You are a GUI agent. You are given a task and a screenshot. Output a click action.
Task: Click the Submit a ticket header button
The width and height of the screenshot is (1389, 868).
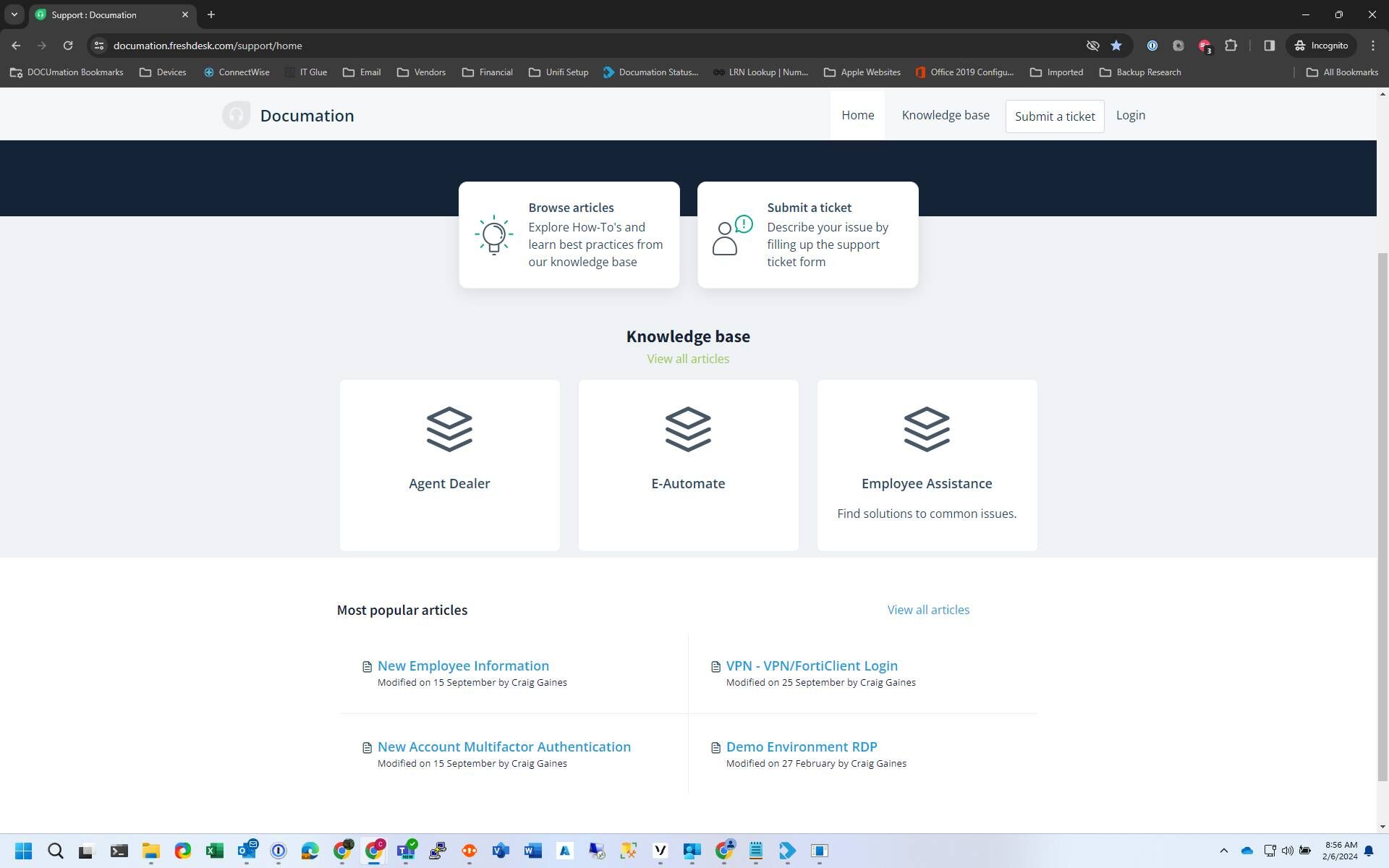click(1054, 116)
